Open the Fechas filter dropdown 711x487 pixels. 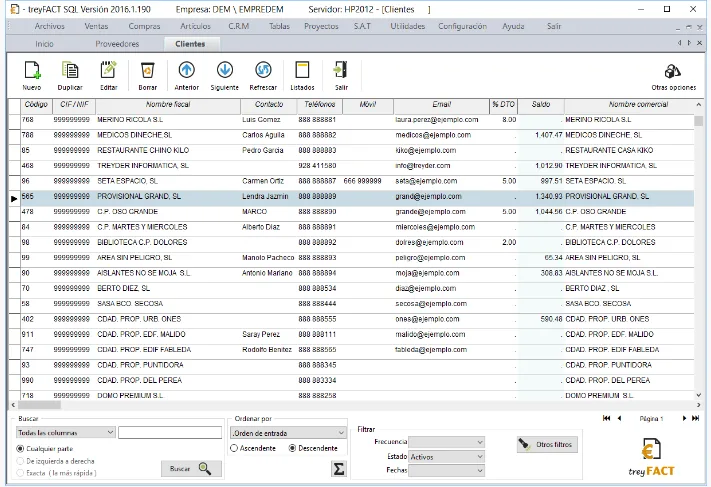[x=447, y=471]
